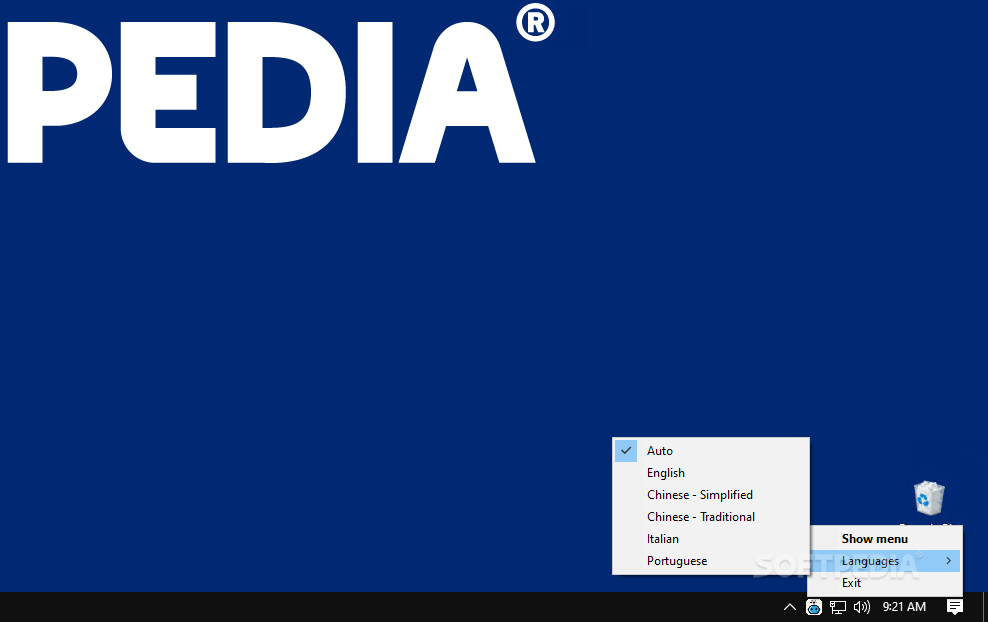
Task: Click Show menu in tray context menu
Action: 885,539
